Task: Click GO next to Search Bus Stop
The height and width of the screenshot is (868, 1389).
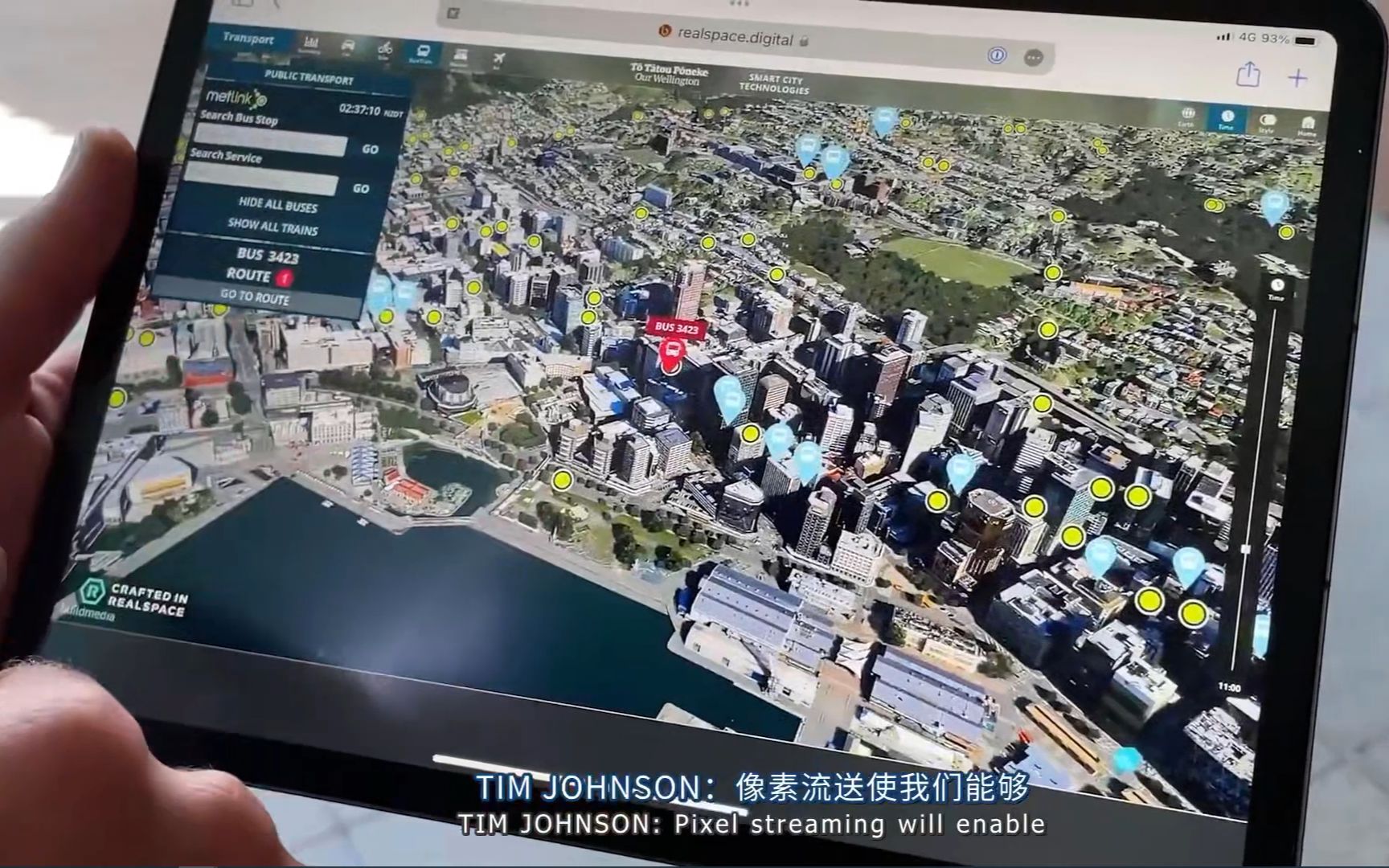Action: click(x=370, y=149)
